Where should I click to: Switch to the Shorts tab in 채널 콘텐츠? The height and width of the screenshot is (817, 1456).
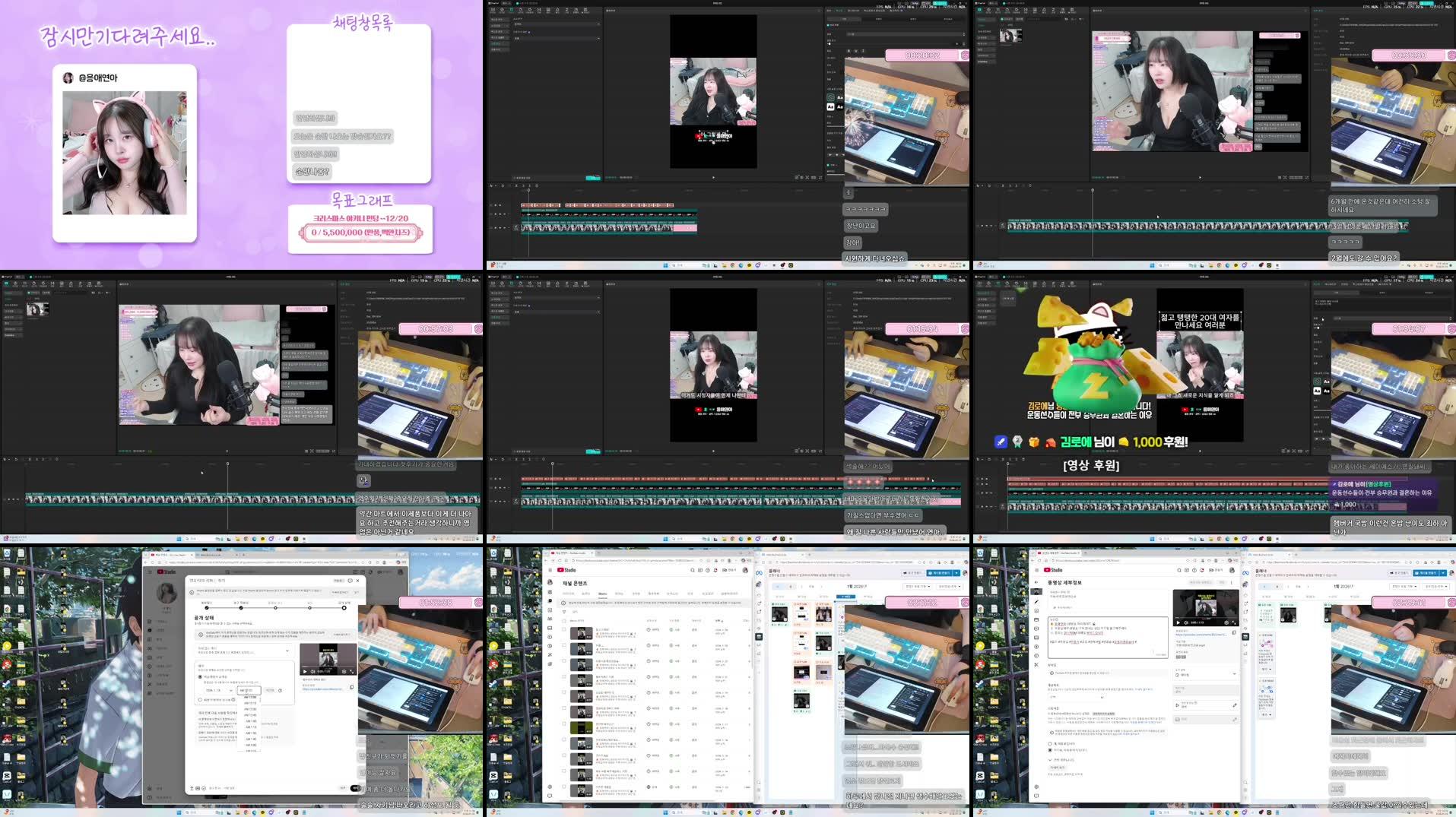click(x=602, y=593)
